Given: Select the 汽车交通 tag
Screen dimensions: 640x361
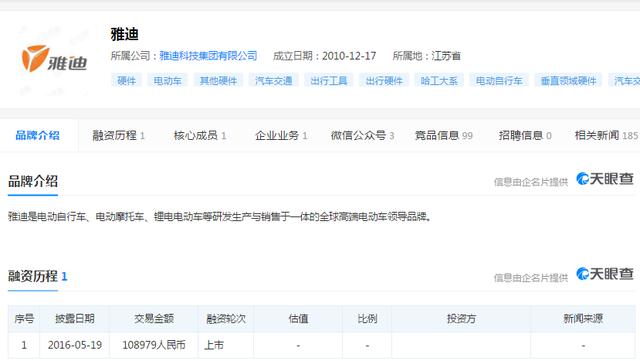Looking at the screenshot, I should pyautogui.click(x=273, y=80).
